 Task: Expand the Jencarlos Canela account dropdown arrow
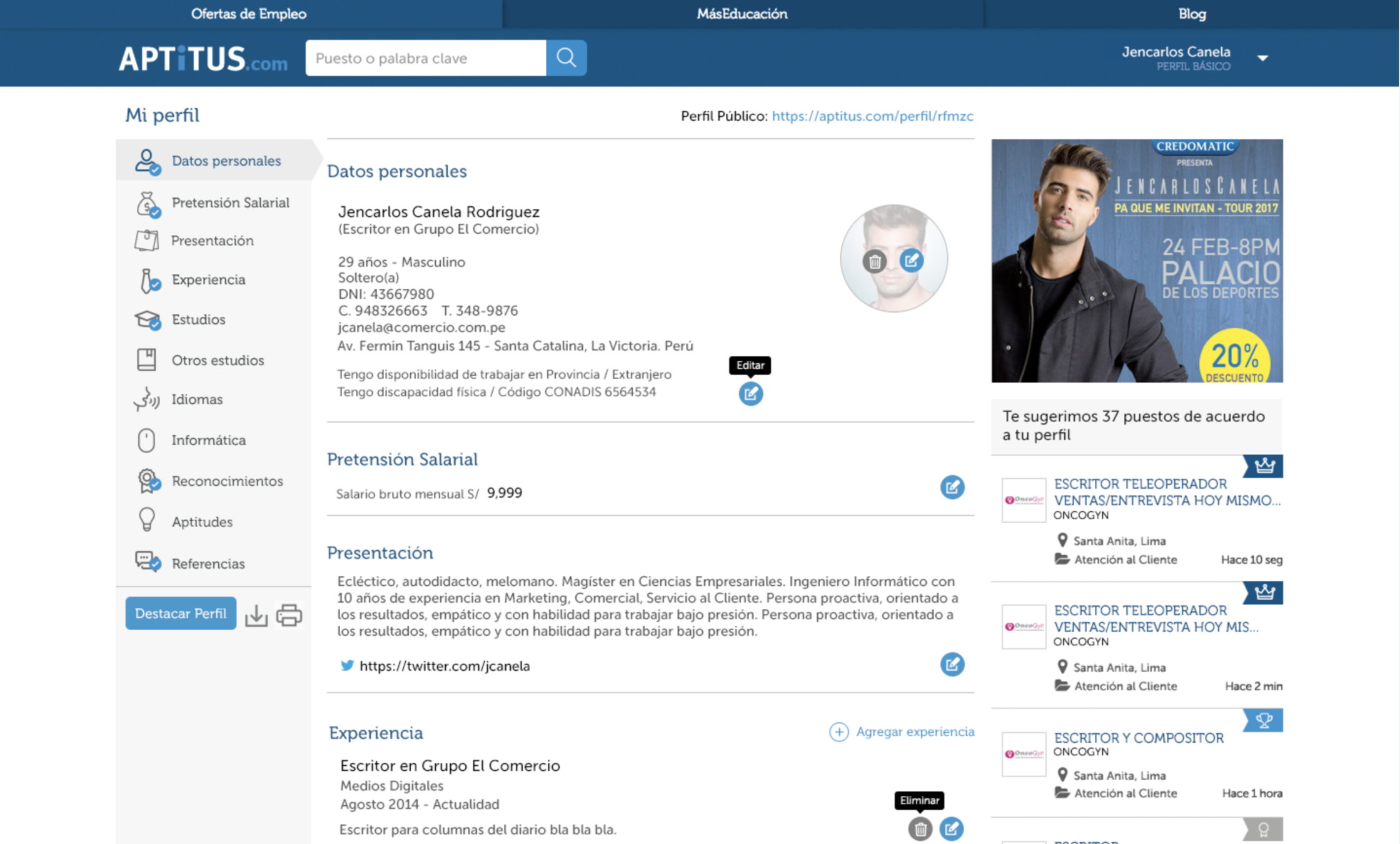pos(1262,58)
